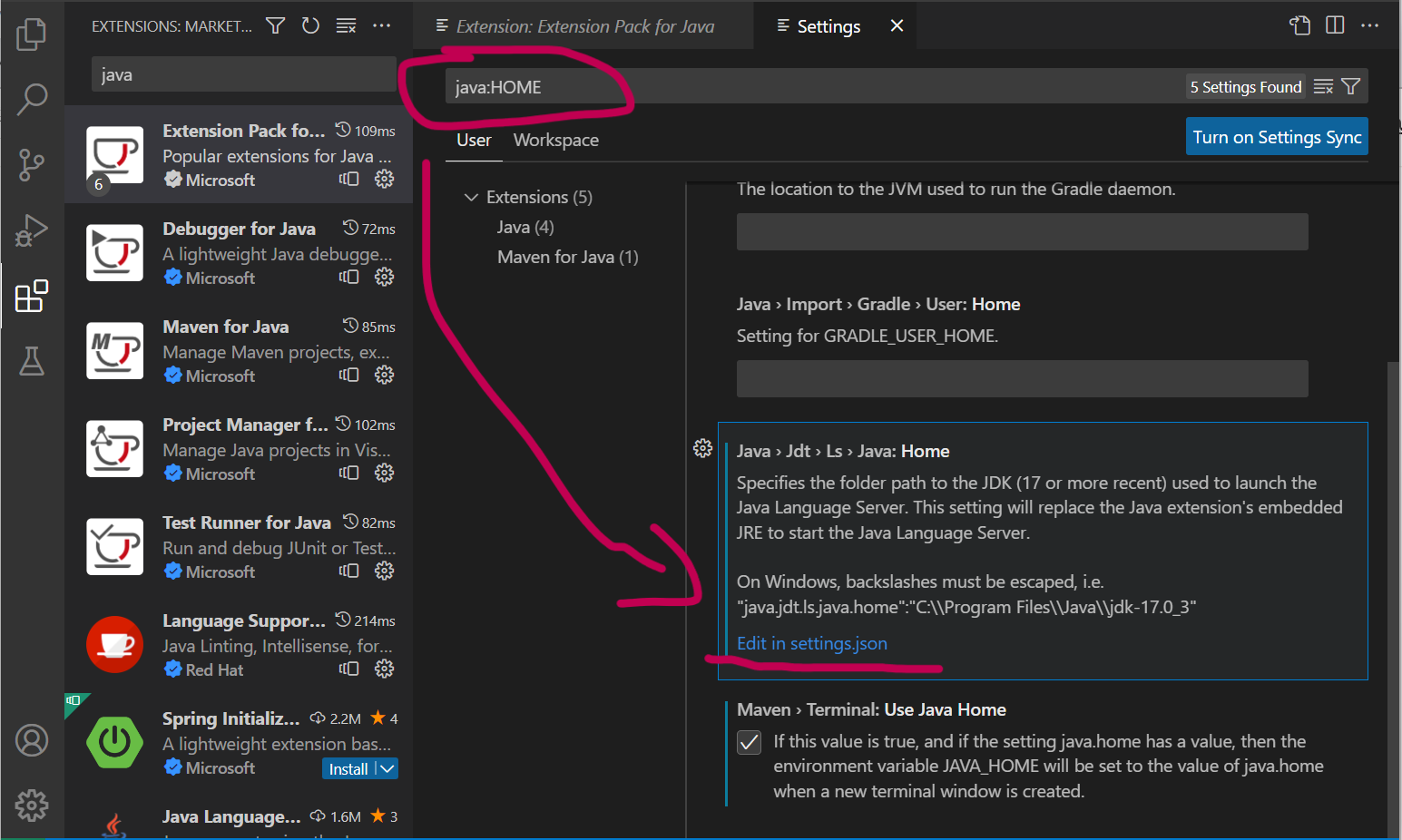1402x840 pixels.
Task: Manage gear for Test Runner for Java
Action: pyautogui.click(x=385, y=571)
